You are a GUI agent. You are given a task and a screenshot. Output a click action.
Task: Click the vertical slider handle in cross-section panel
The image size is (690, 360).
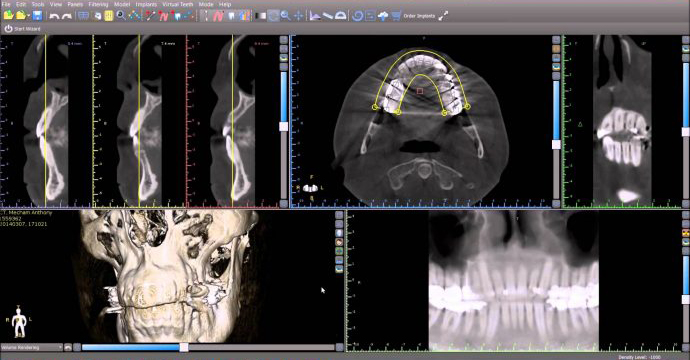click(284, 126)
